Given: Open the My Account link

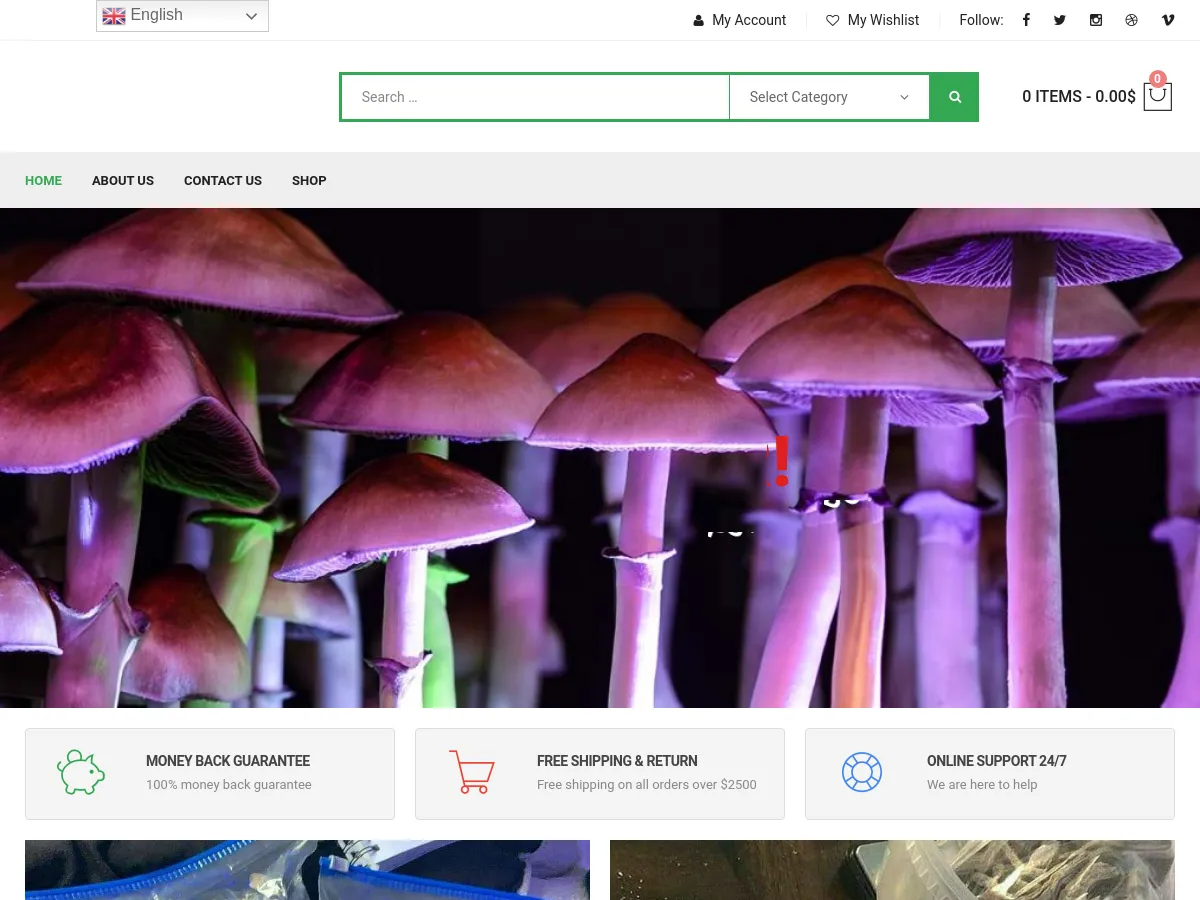Looking at the screenshot, I should (740, 20).
